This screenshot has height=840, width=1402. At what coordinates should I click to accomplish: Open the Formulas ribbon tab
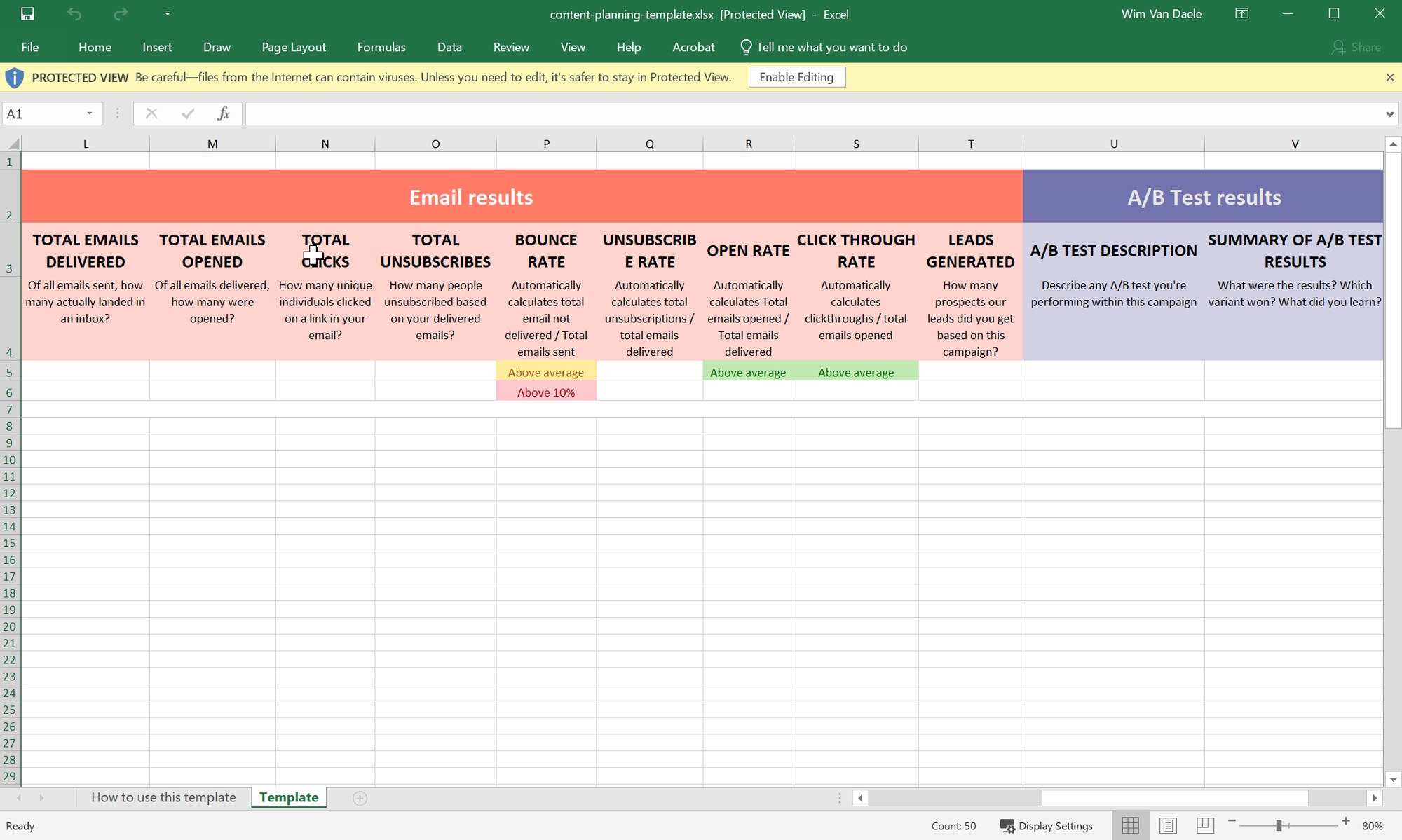381,47
